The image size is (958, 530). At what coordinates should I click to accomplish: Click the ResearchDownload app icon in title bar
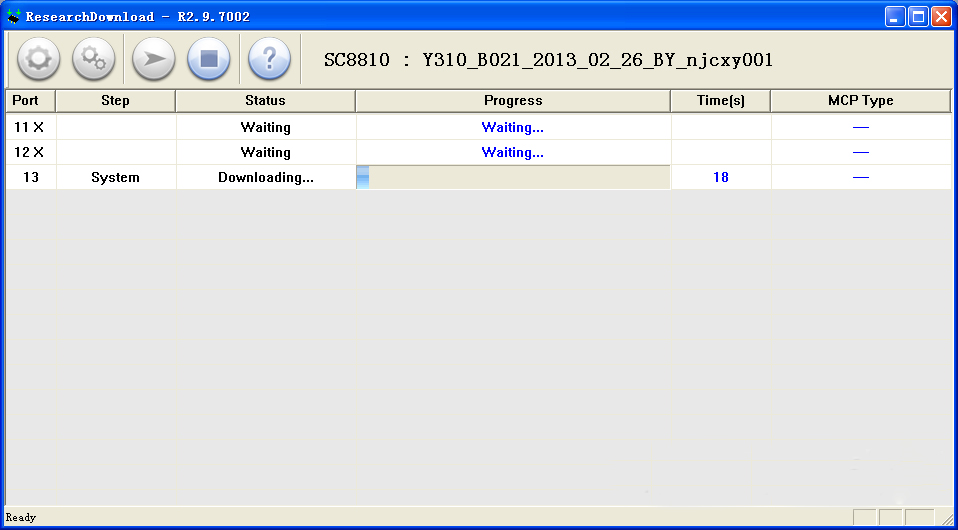tap(14, 17)
